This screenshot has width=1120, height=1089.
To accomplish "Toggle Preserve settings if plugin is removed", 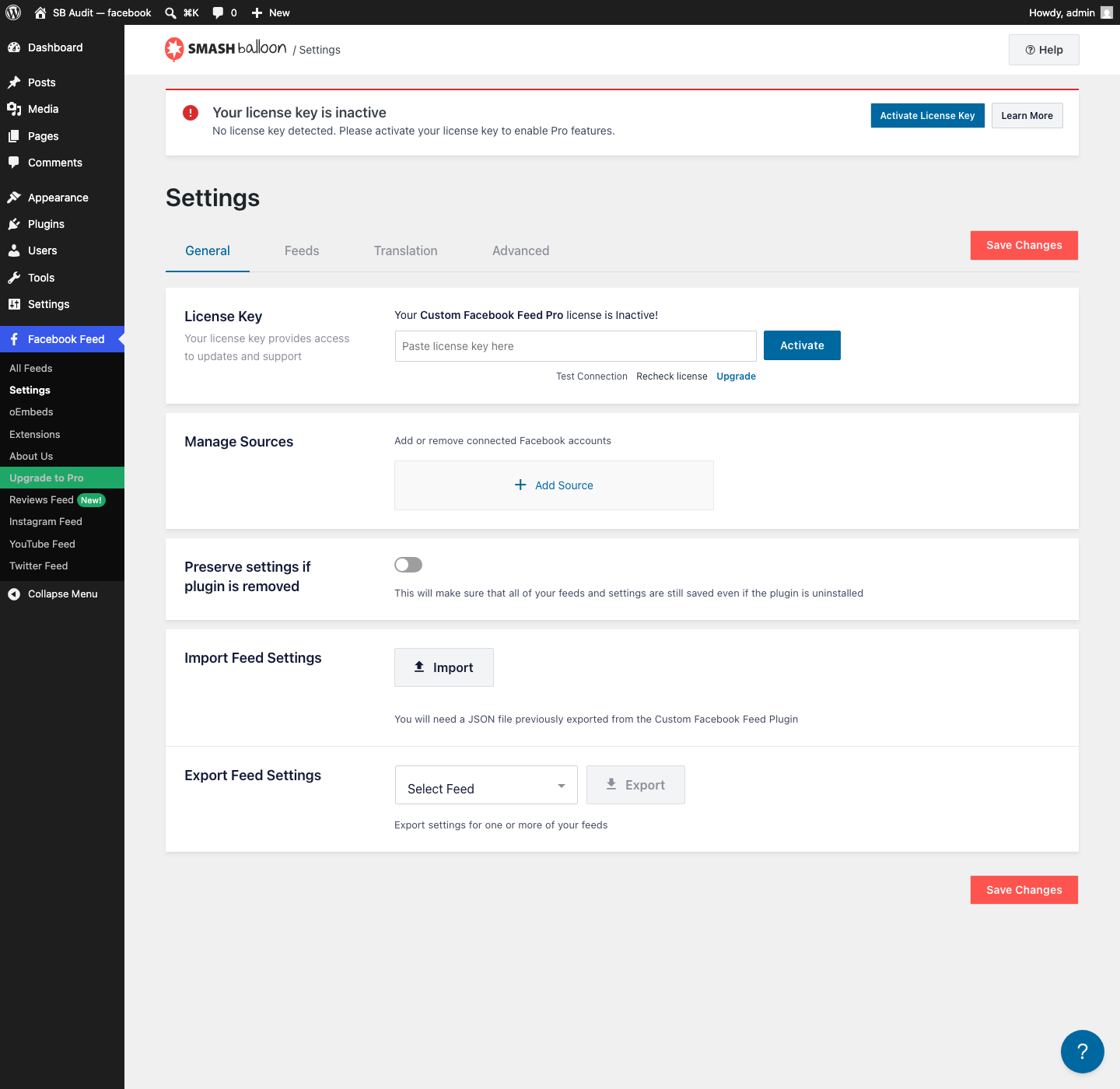I will coord(408,565).
